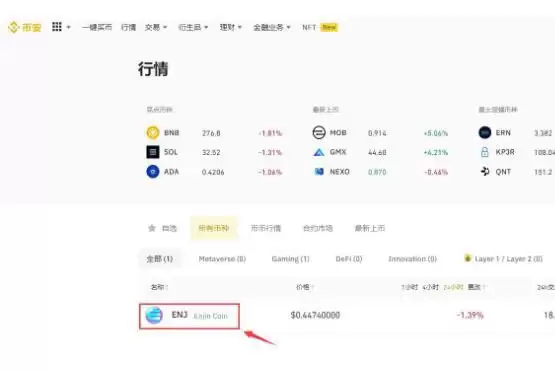Click MOB change +5.06%
This screenshot has height=372, width=555.
tap(436, 133)
